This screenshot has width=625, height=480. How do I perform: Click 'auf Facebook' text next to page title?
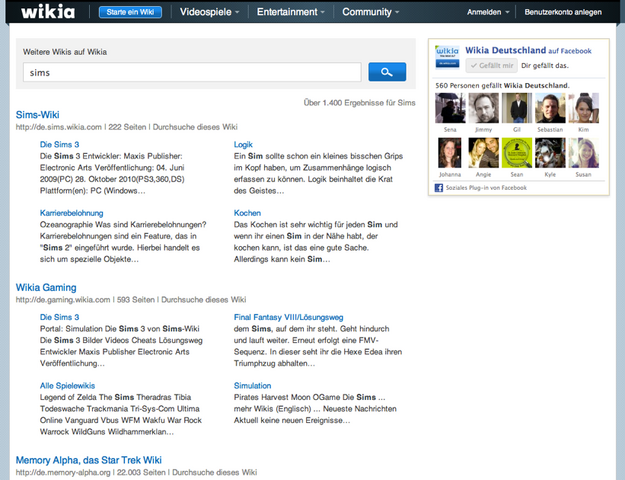pyautogui.click(x=570, y=51)
